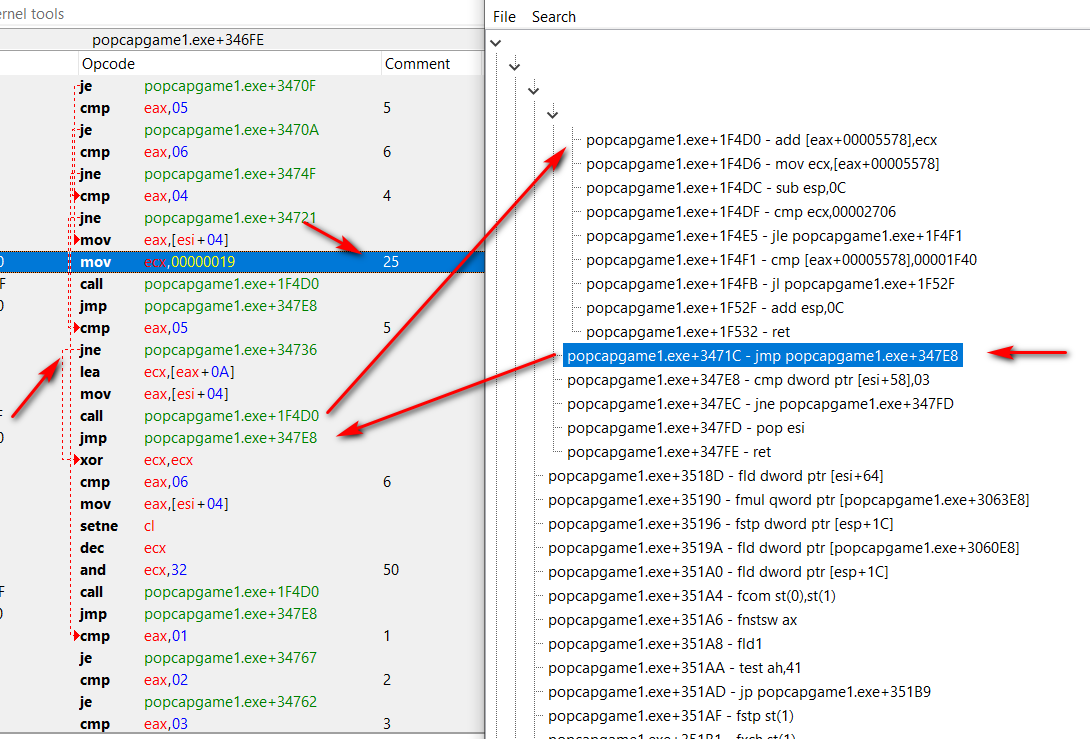The width and height of the screenshot is (1090, 739).
Task: Select tree entry 'popcapgame1.exe+351A0 - fld dword ptr [esp+1C]'
Action: point(717,572)
